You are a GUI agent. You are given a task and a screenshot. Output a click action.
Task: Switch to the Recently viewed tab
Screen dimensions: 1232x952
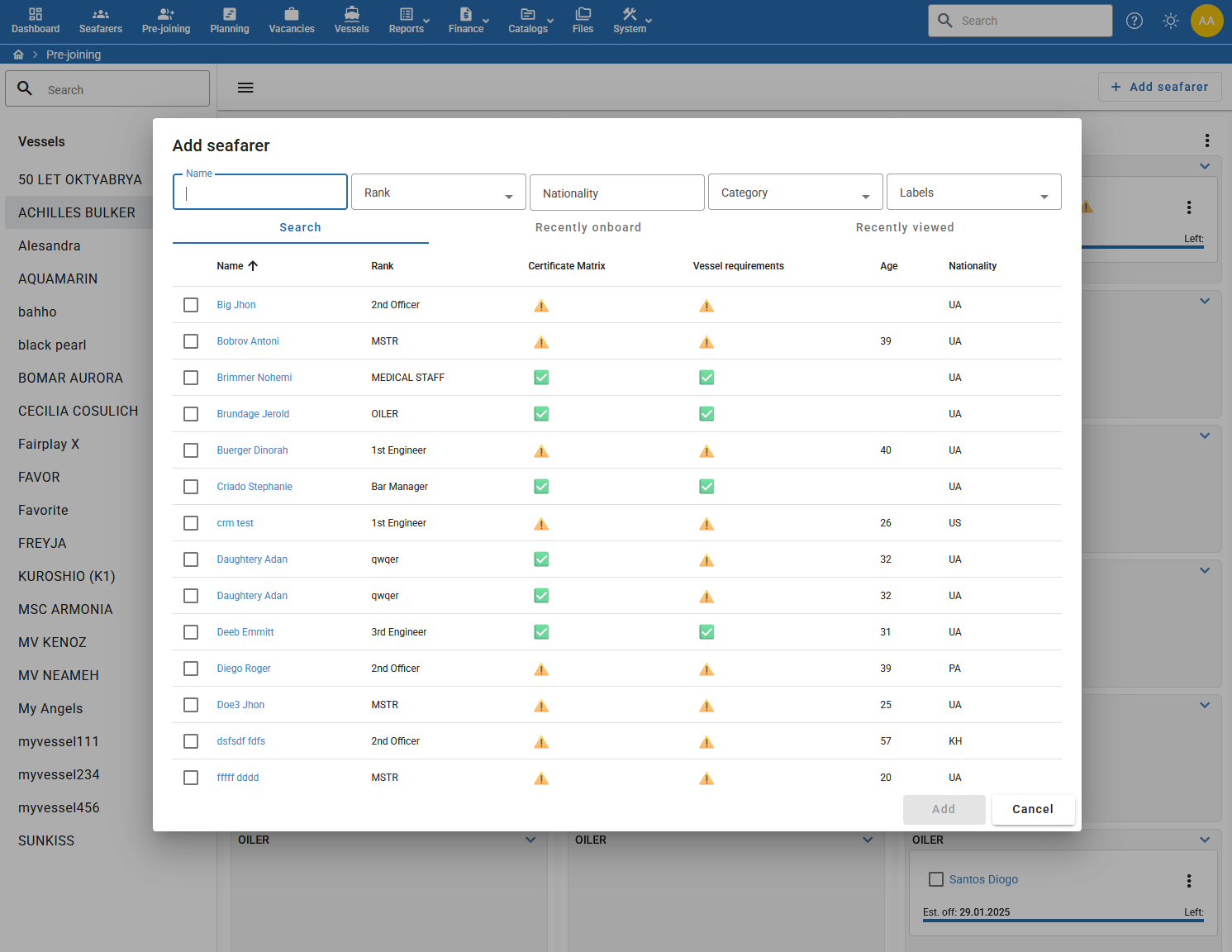905,227
